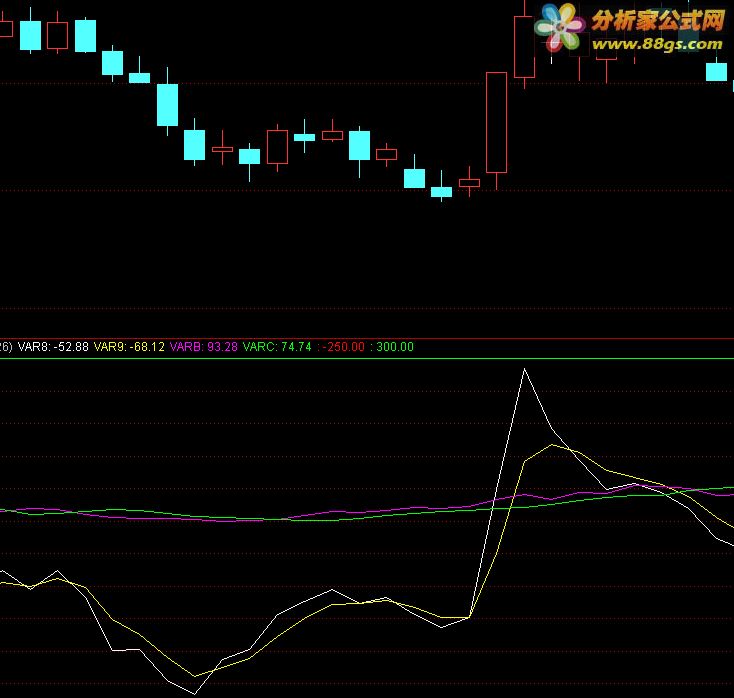Select the VAR8 indicator value label
Screen dimensions: 734x698
pyautogui.click(x=53, y=347)
